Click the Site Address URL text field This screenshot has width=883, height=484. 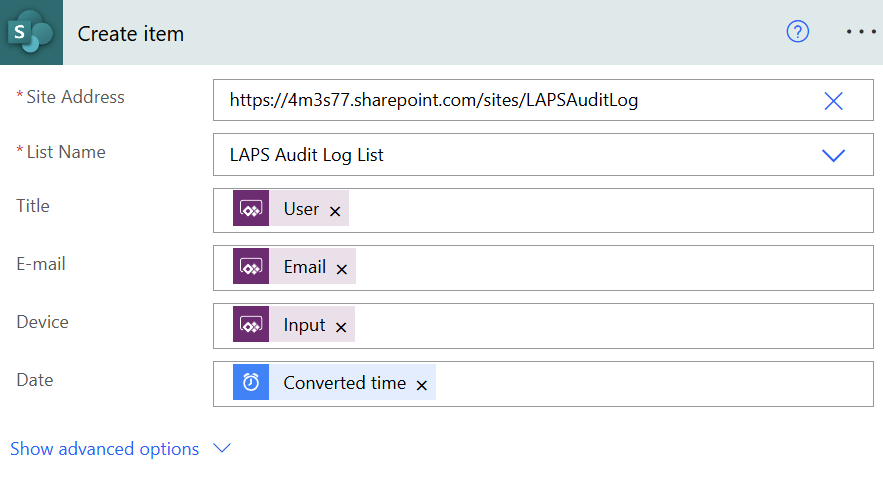click(x=500, y=100)
